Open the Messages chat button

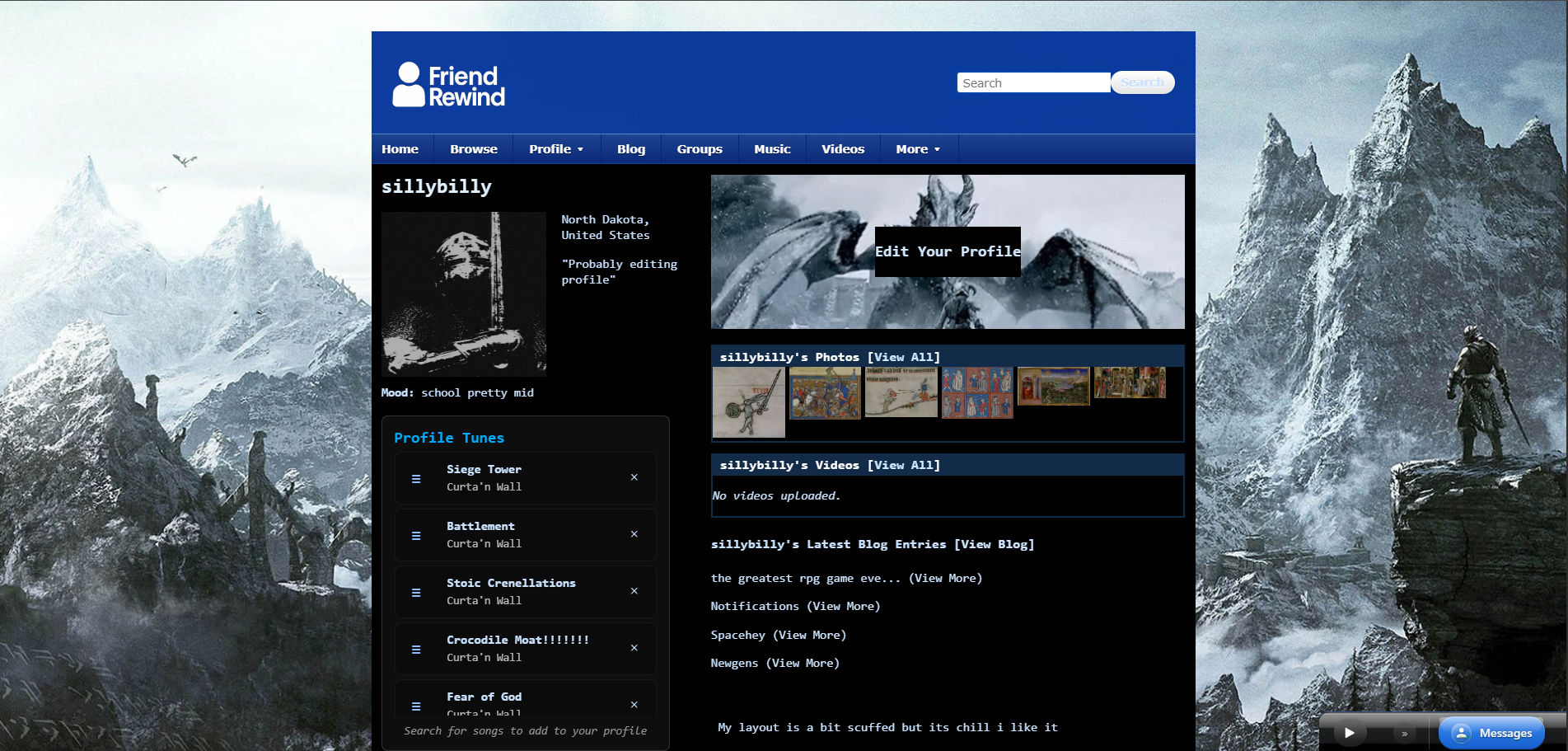click(1491, 733)
